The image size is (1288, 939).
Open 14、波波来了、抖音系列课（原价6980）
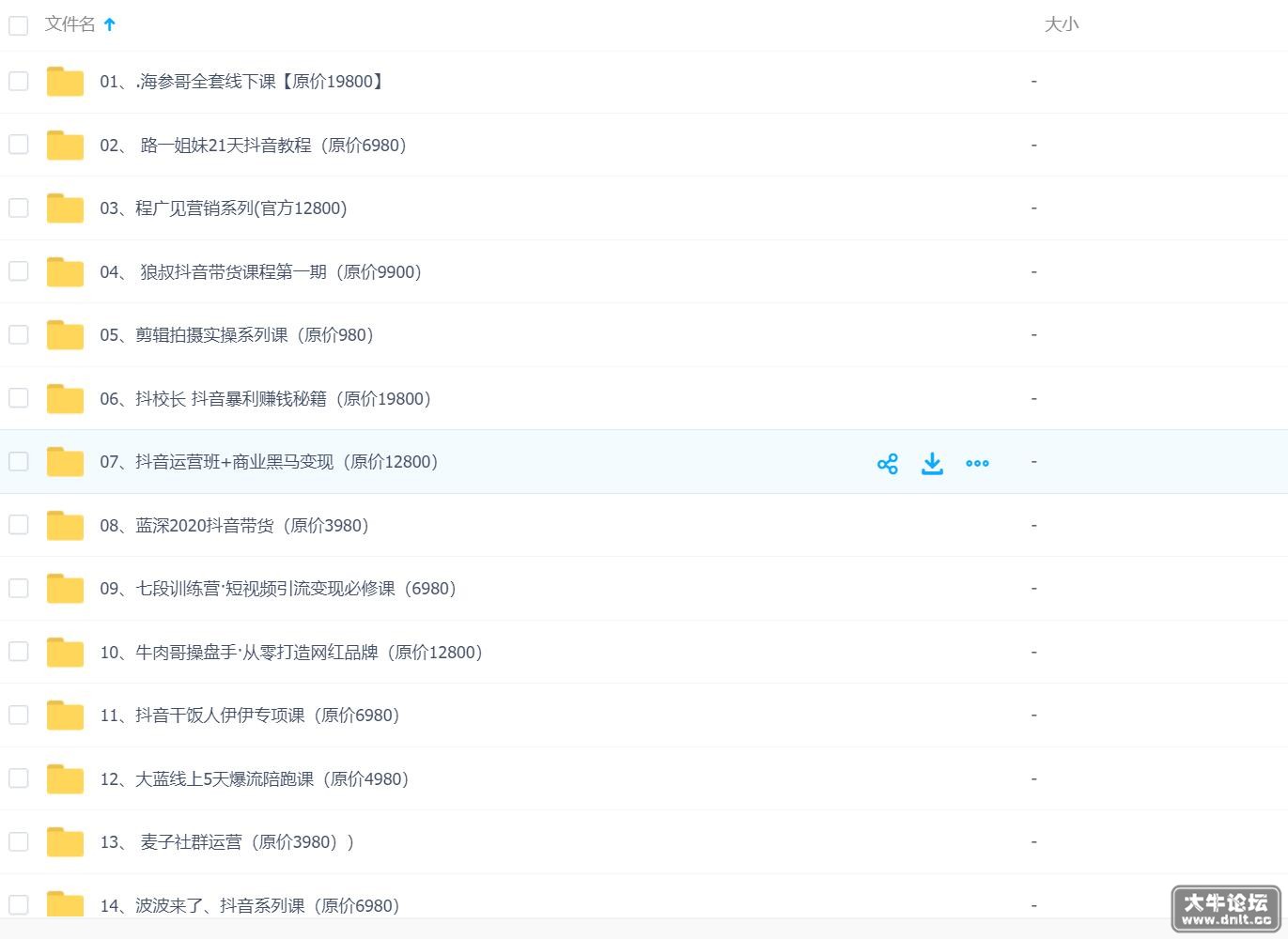point(250,906)
